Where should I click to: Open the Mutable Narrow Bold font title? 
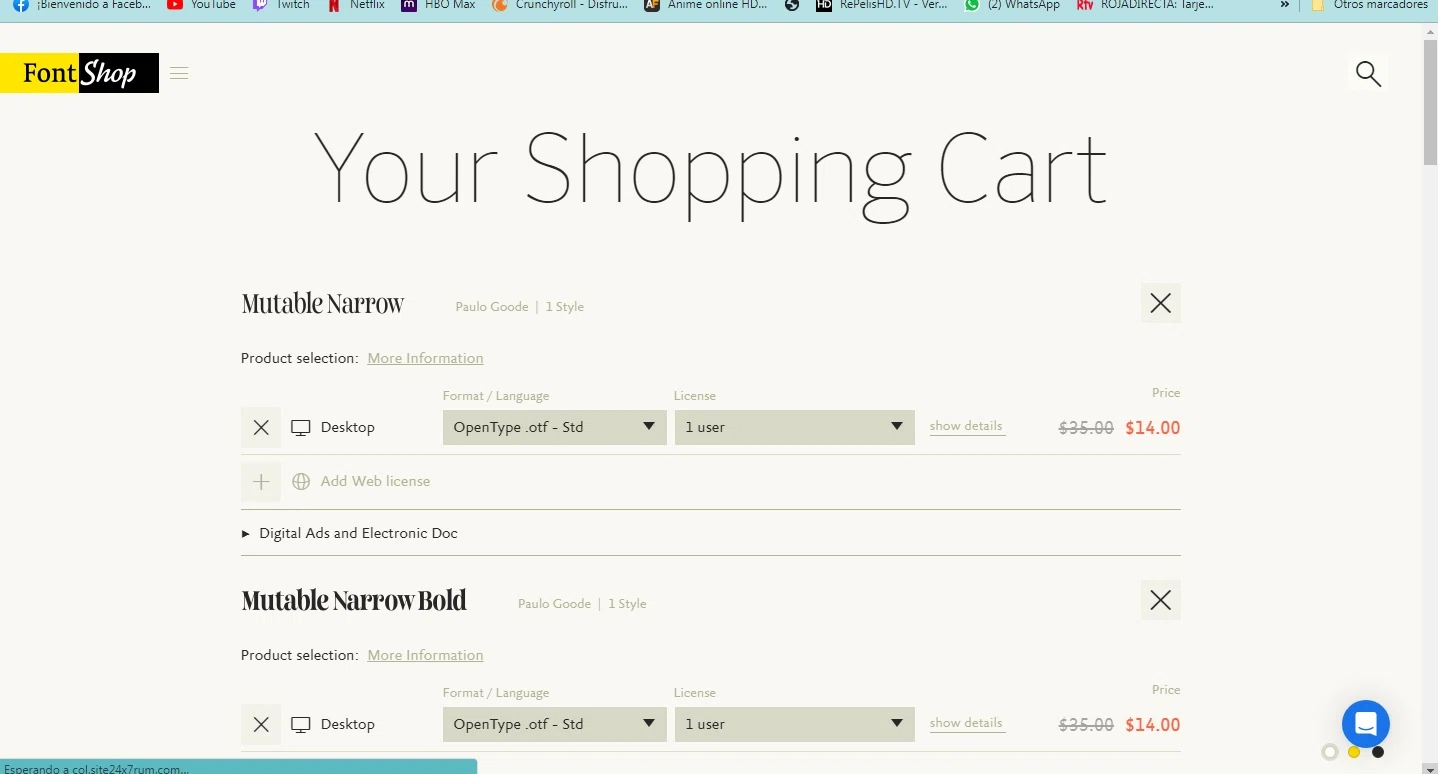[354, 601]
